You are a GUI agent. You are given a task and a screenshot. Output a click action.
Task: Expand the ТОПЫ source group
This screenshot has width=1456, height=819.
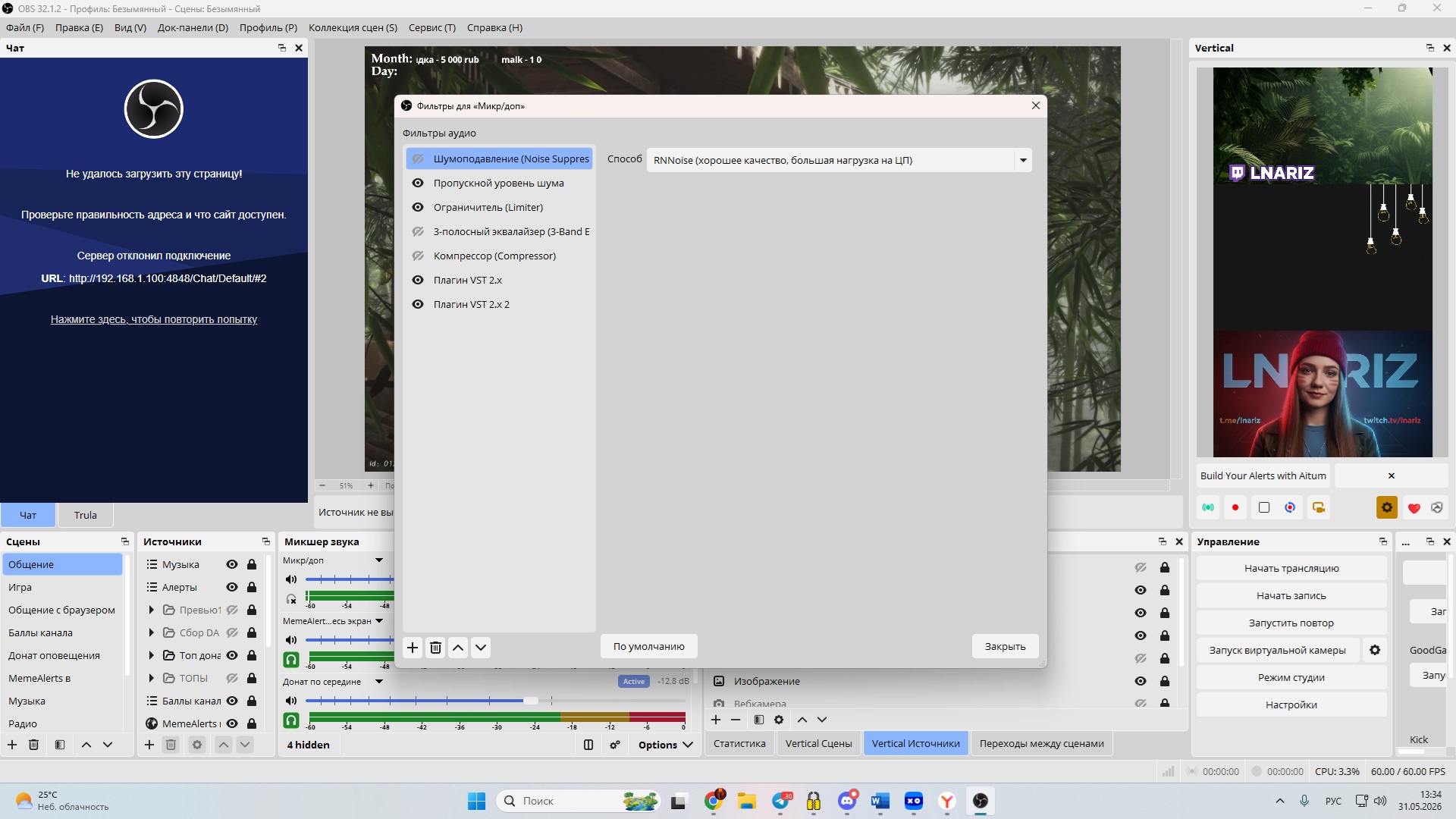pyautogui.click(x=151, y=678)
